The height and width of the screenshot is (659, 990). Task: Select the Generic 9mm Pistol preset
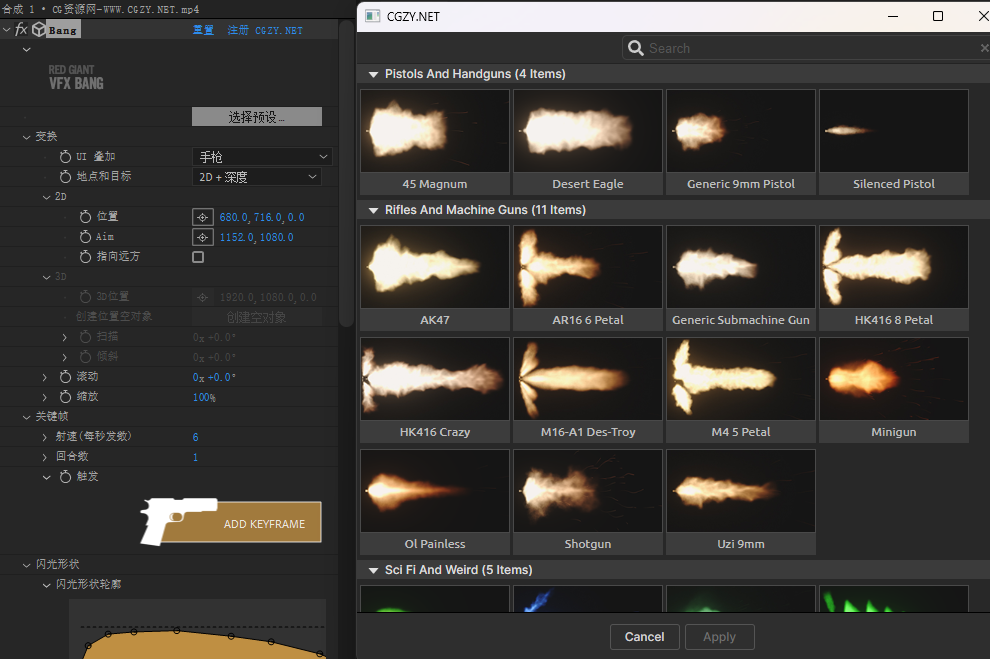(x=741, y=141)
